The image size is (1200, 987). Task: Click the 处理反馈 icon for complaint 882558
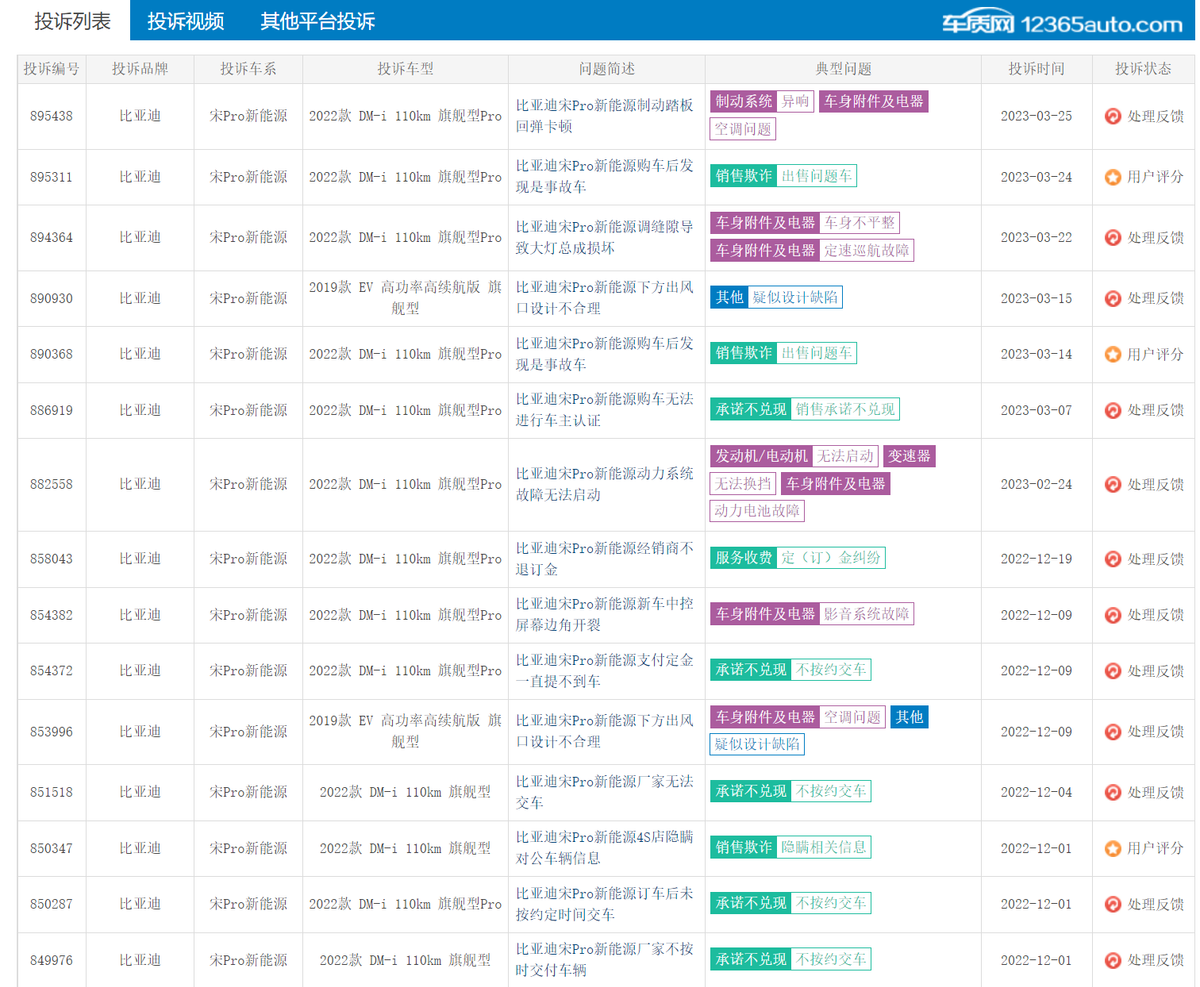click(1113, 484)
